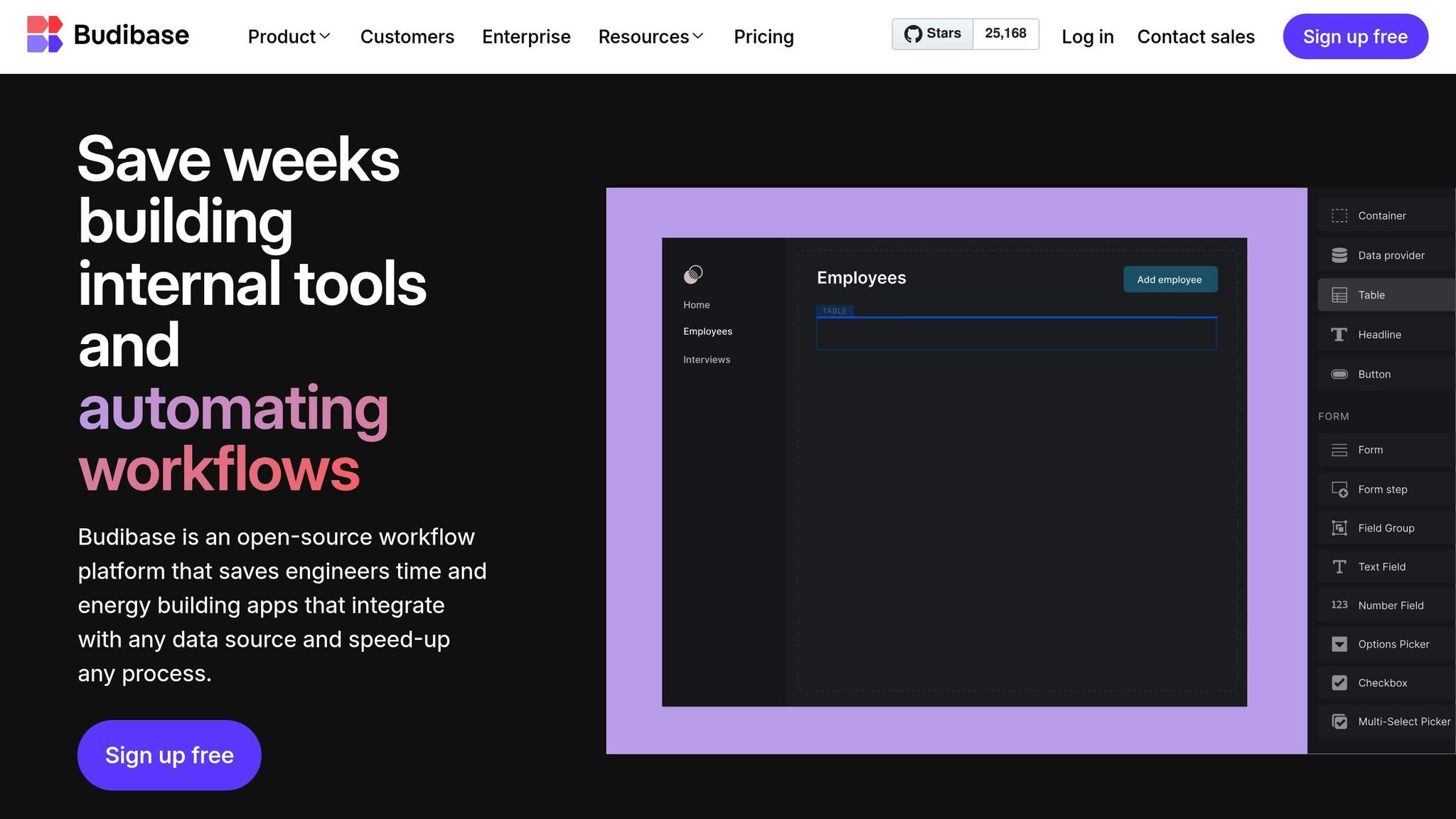Select the Form step icon
This screenshot has height=819, width=1456.
coord(1339,489)
